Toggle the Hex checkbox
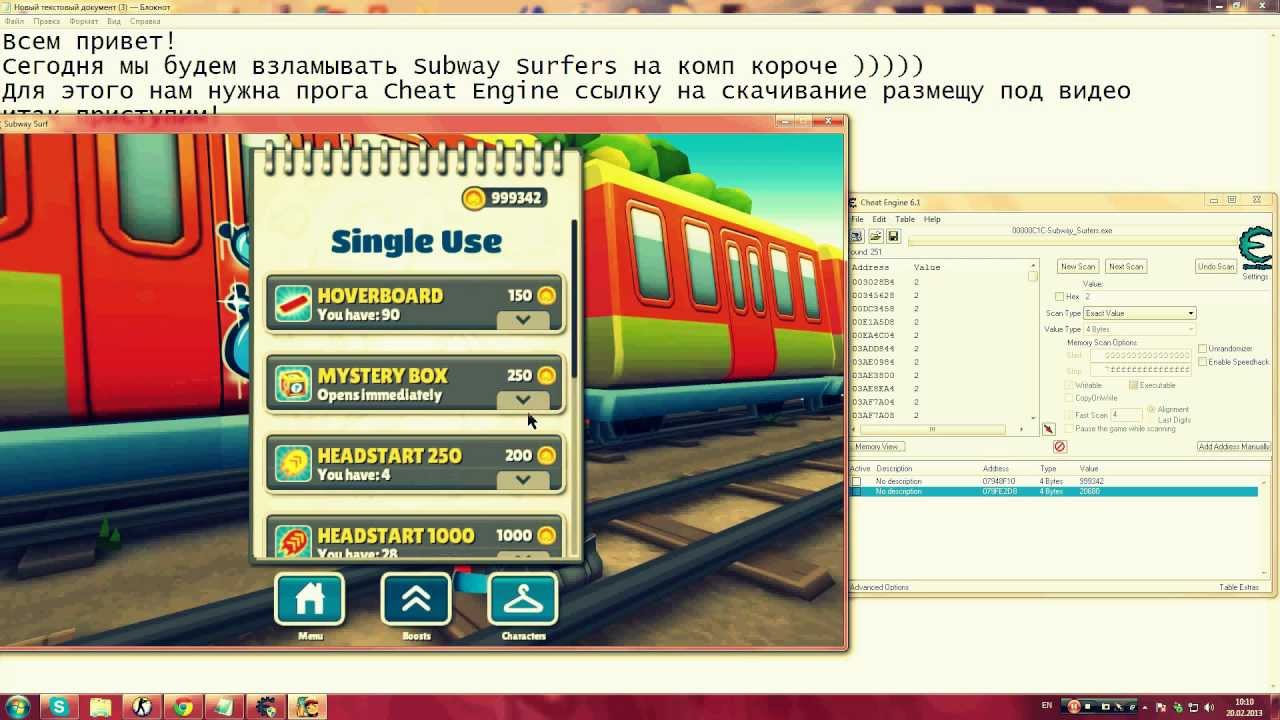 [x=1060, y=297]
